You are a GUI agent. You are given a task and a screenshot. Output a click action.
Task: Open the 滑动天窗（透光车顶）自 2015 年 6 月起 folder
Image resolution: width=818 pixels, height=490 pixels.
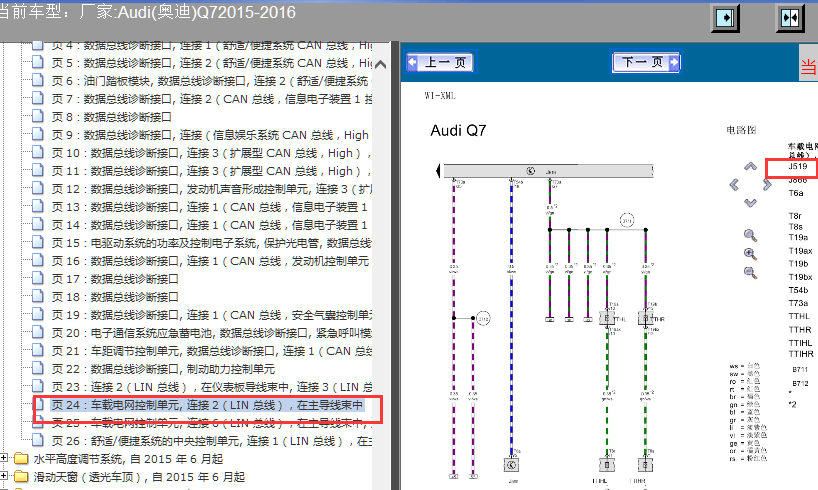click(139, 477)
